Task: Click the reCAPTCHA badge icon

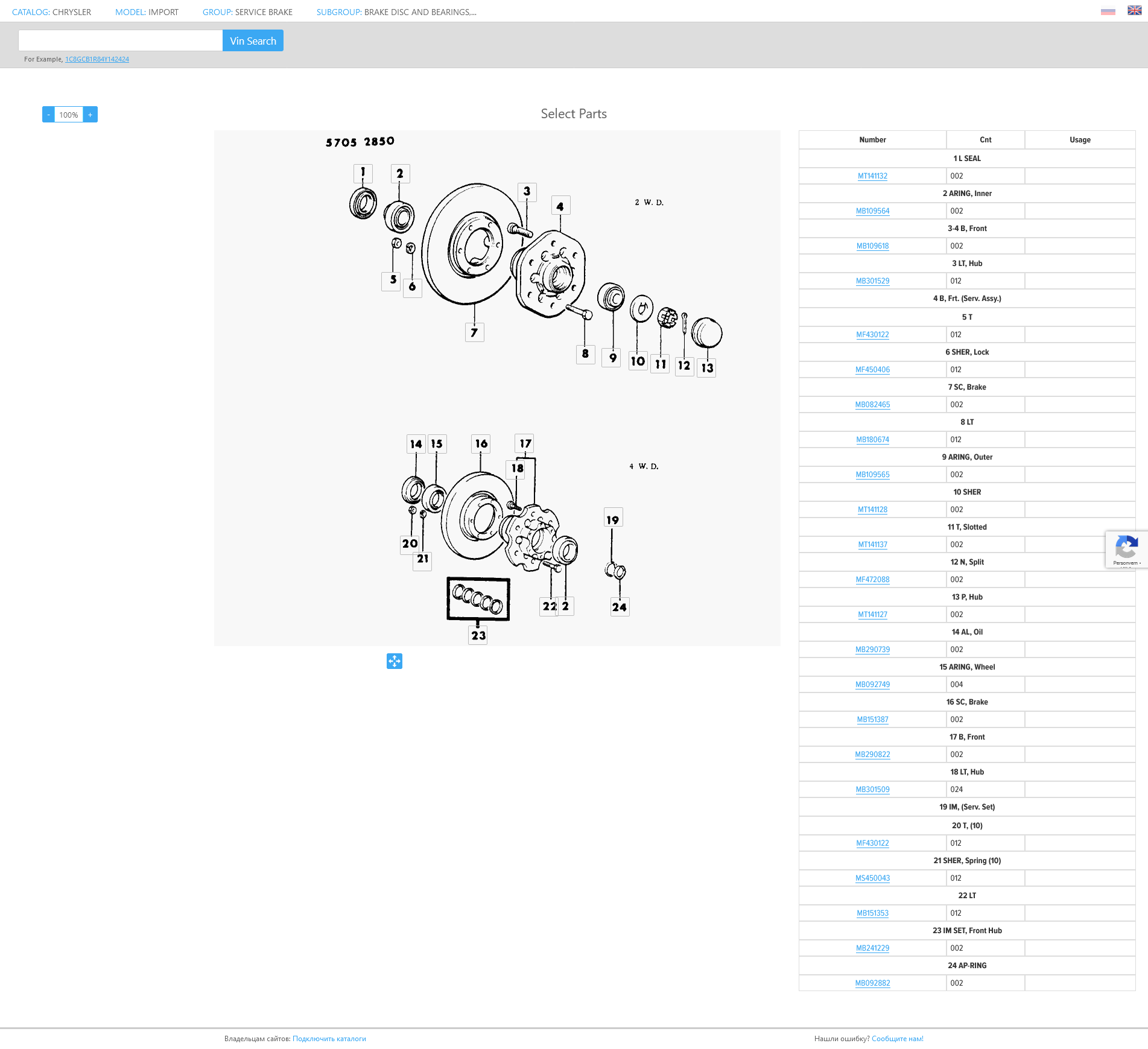Action: pyautogui.click(x=1126, y=548)
